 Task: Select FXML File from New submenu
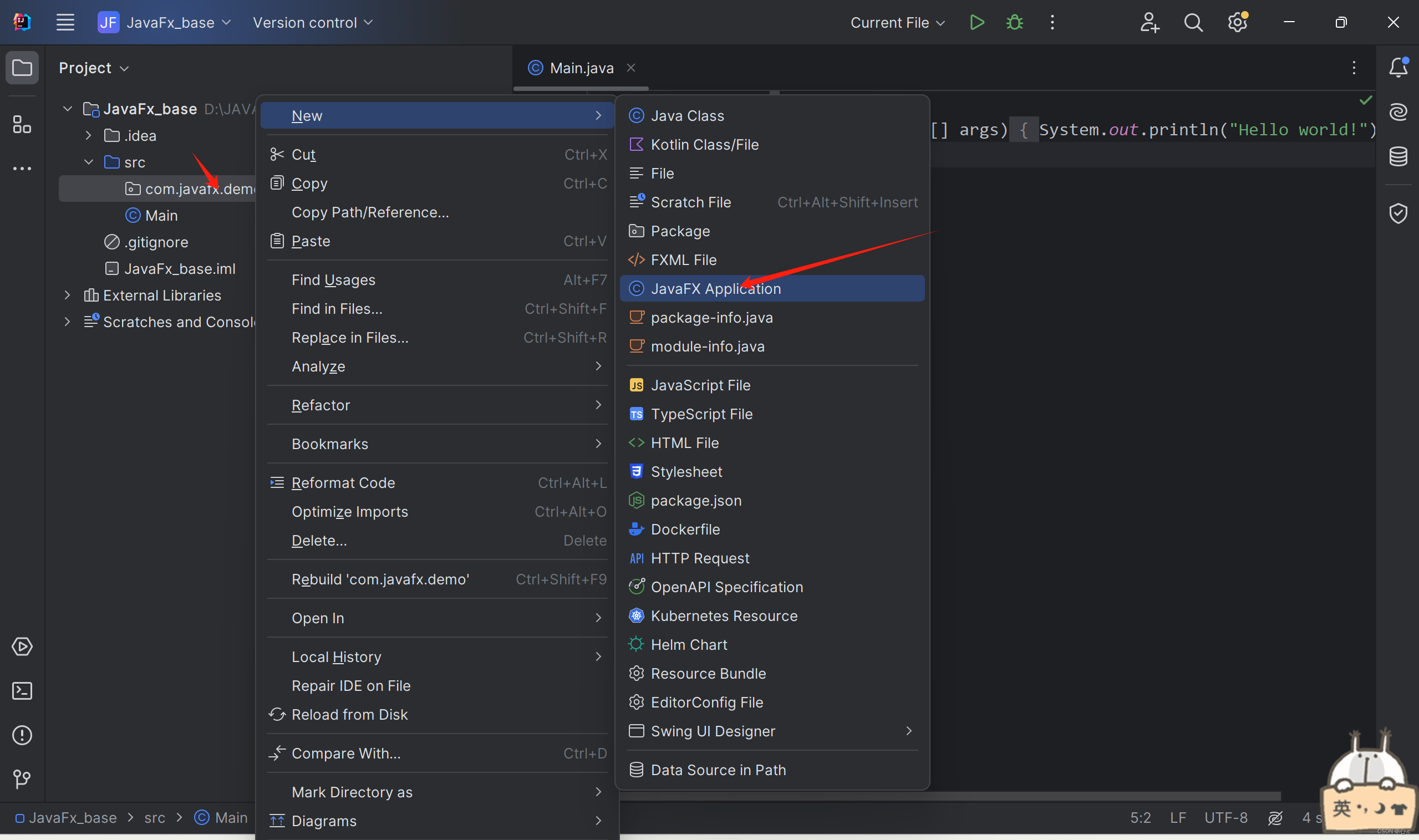(x=684, y=258)
